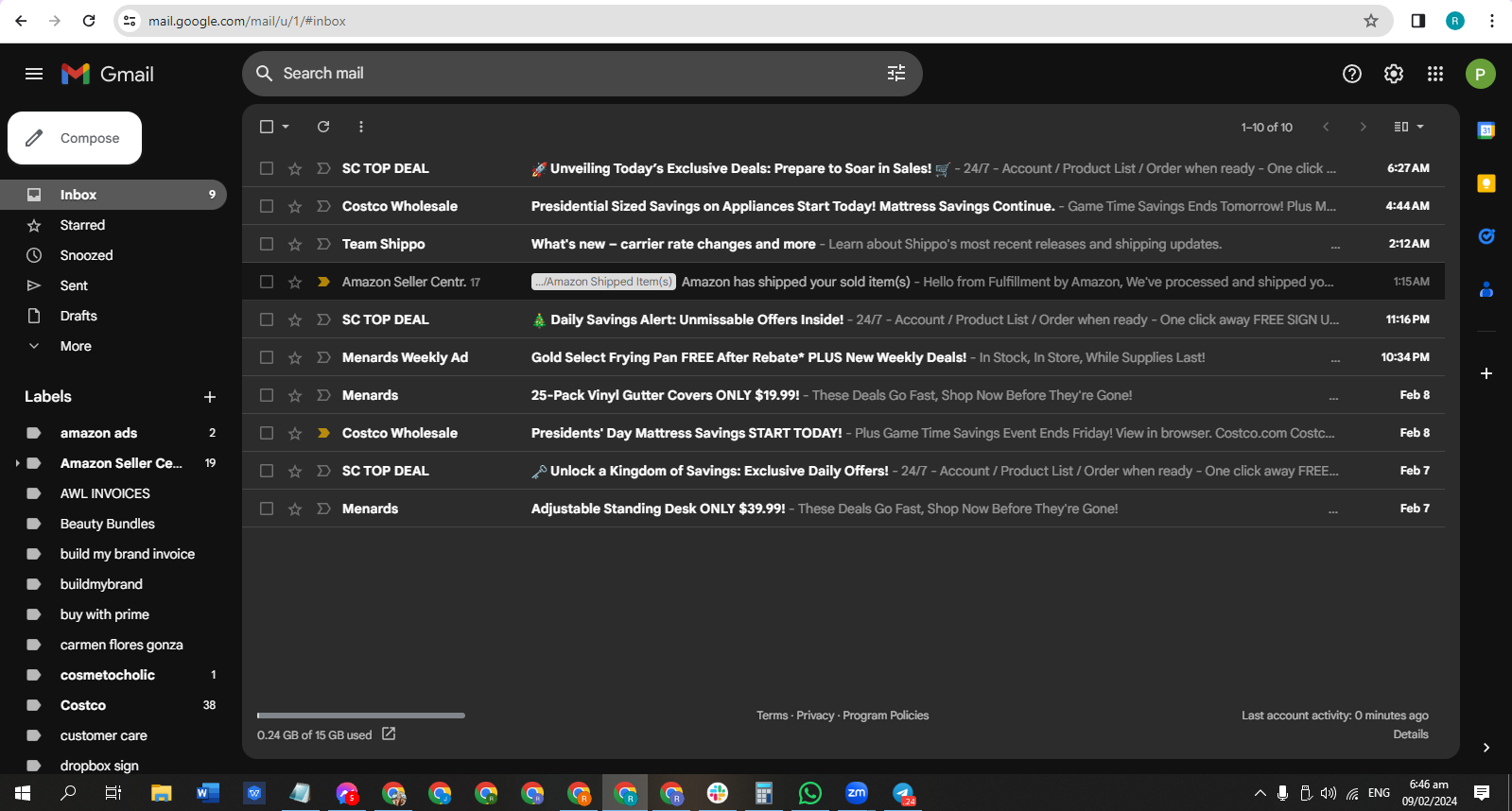Open Google Keep in the side panel

pos(1486,183)
